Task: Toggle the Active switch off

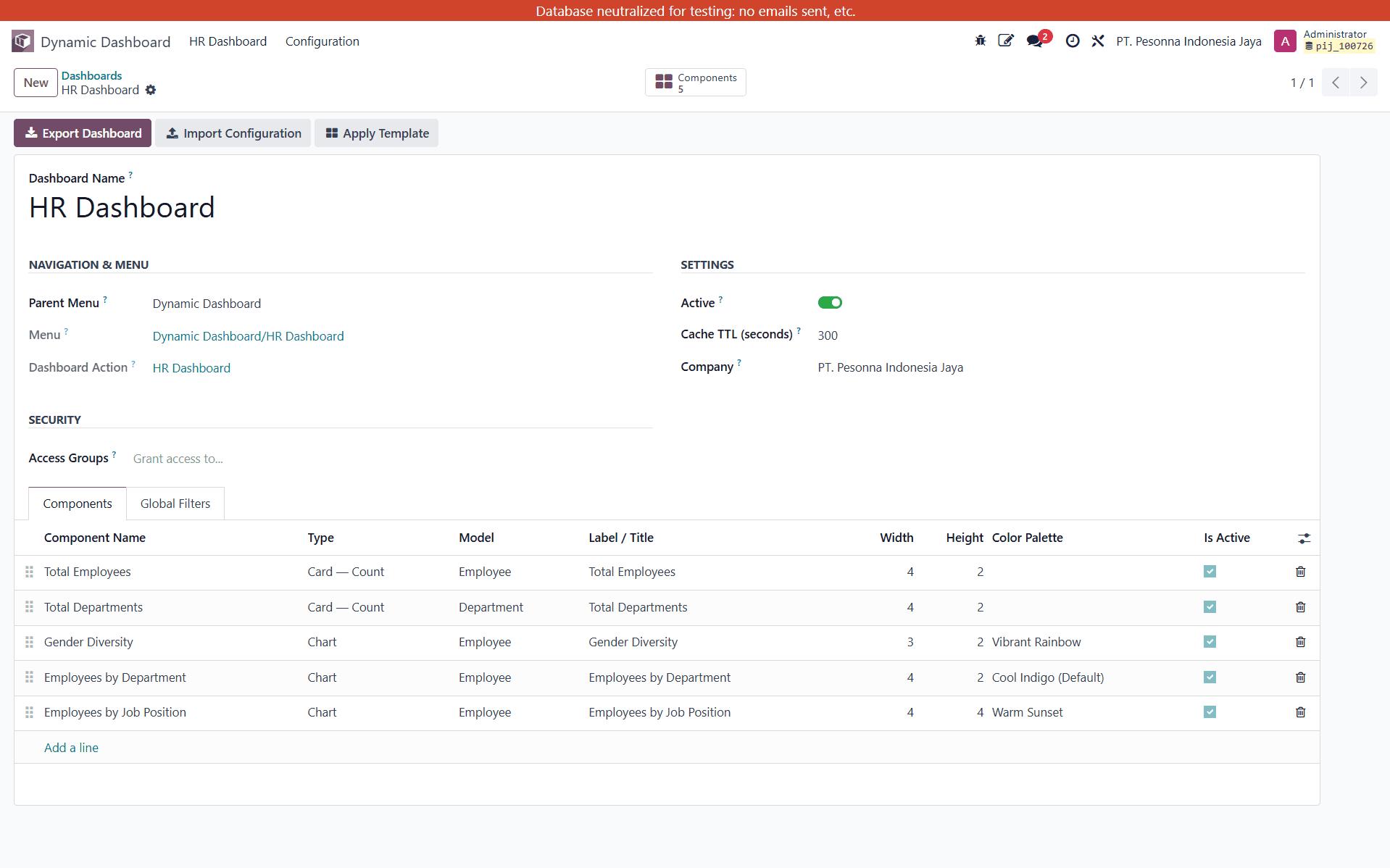Action: 830,303
